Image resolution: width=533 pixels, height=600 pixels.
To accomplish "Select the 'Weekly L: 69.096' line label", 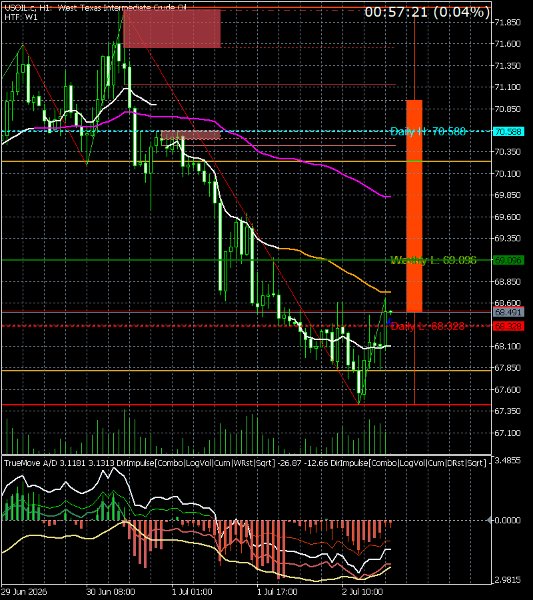I will click(433, 261).
